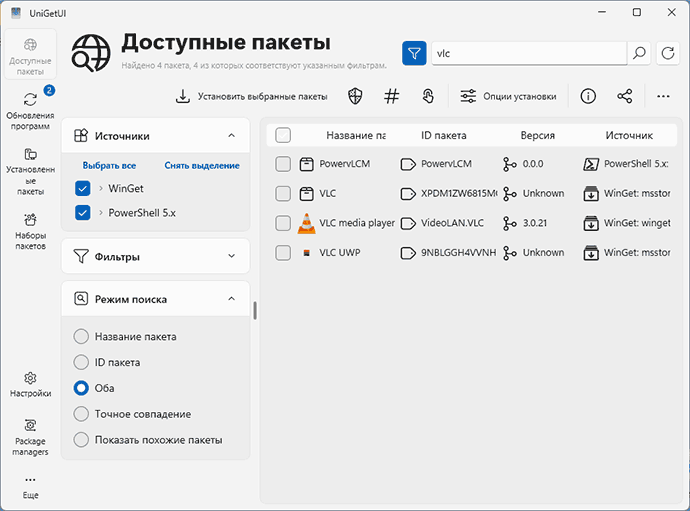Click version branch icon in VLC media player row
Screen dimensions: 690x511
click(x=510, y=223)
